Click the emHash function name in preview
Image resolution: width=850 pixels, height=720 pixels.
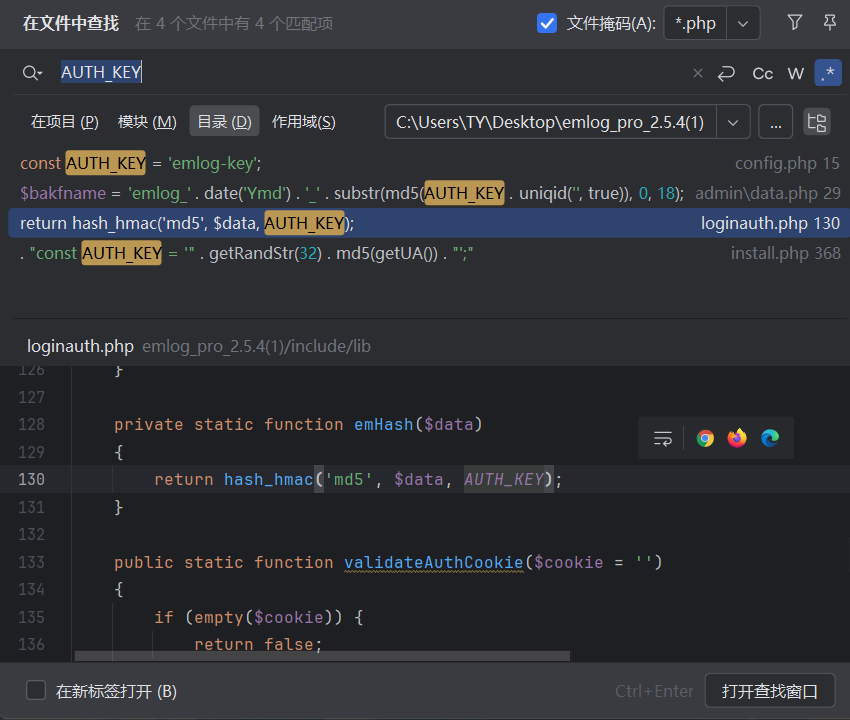tap(384, 425)
